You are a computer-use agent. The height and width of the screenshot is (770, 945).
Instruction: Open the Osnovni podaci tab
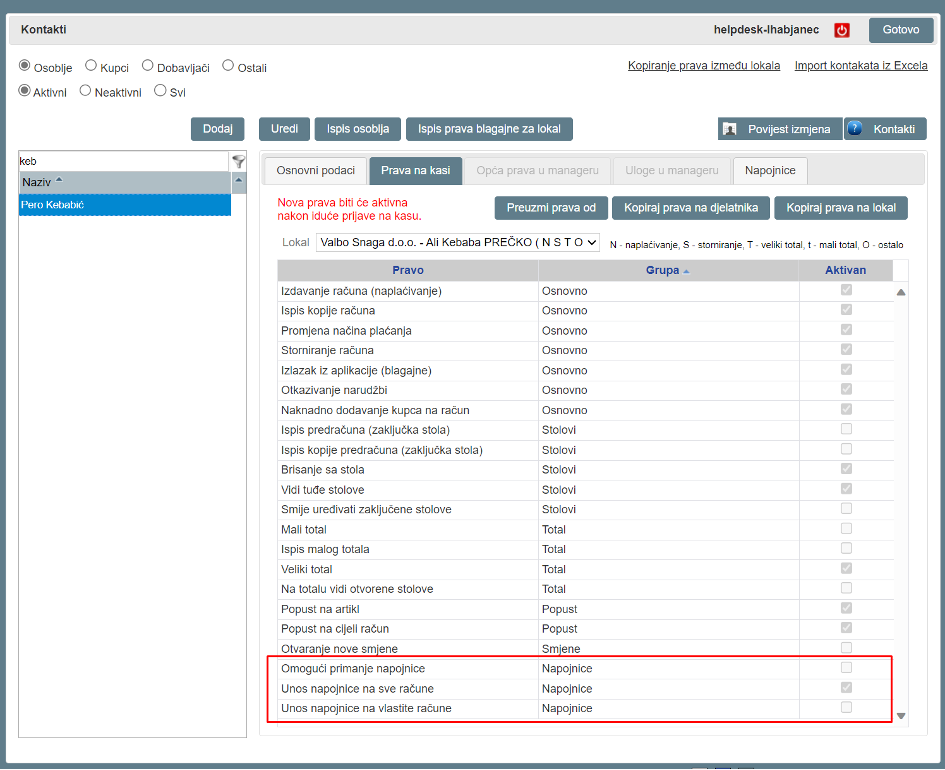tap(315, 171)
